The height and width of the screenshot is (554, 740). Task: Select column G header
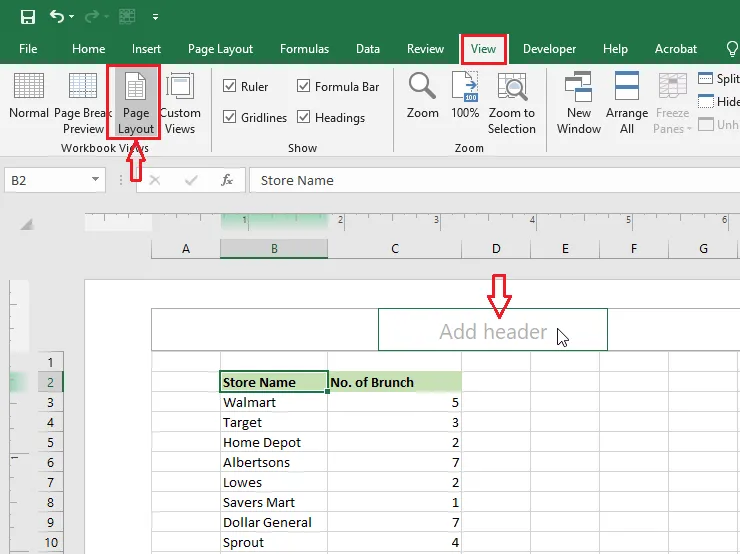point(703,249)
